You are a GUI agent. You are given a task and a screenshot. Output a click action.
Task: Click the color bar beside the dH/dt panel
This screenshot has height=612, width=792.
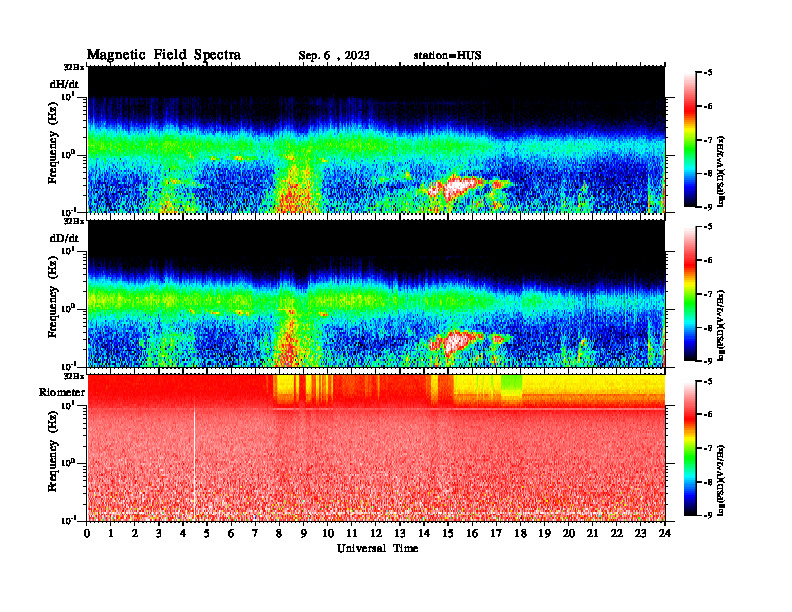[x=690, y=140]
